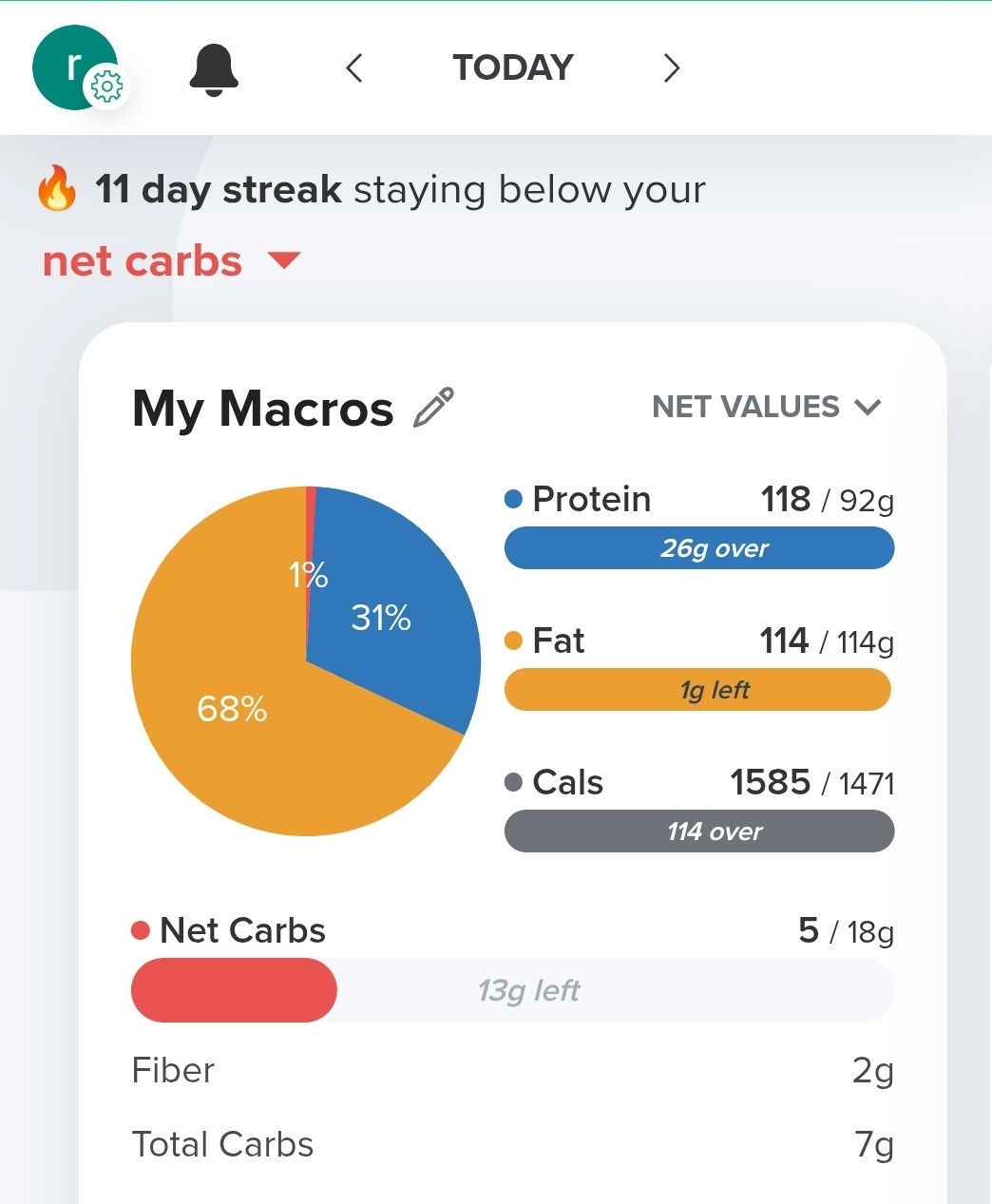Viewport: 992px width, 1204px height.
Task: Go to previous day arrow
Action: [354, 68]
